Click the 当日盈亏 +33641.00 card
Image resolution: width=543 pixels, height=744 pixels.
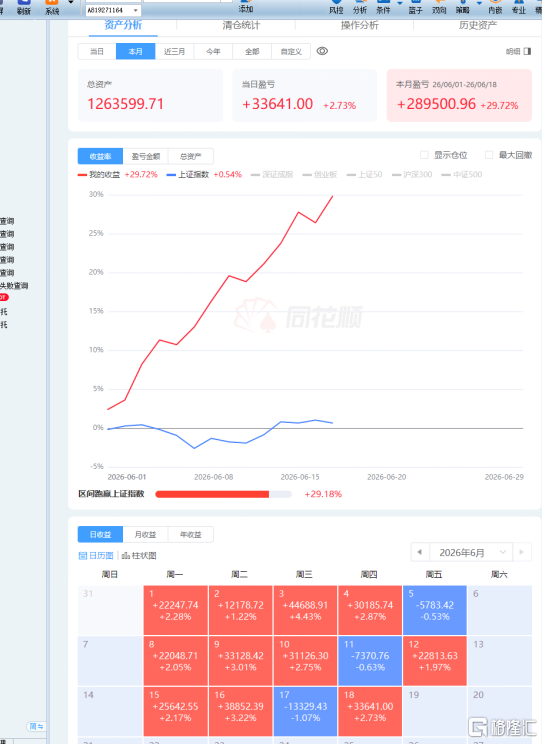tap(304, 95)
